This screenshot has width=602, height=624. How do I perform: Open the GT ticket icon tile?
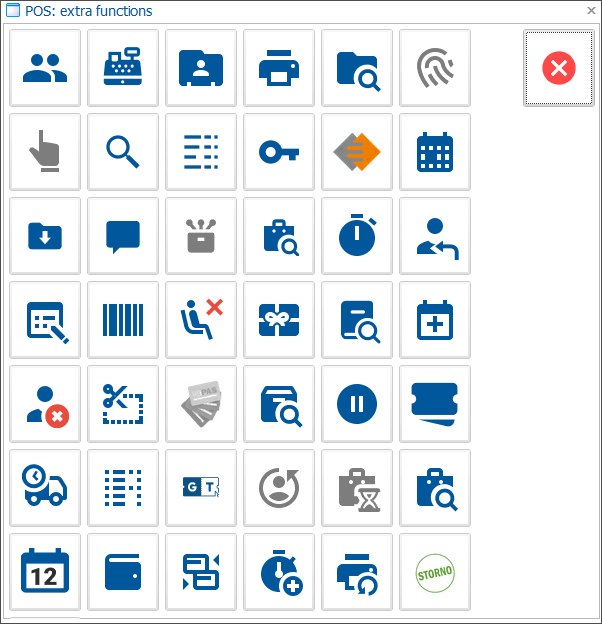pos(201,488)
